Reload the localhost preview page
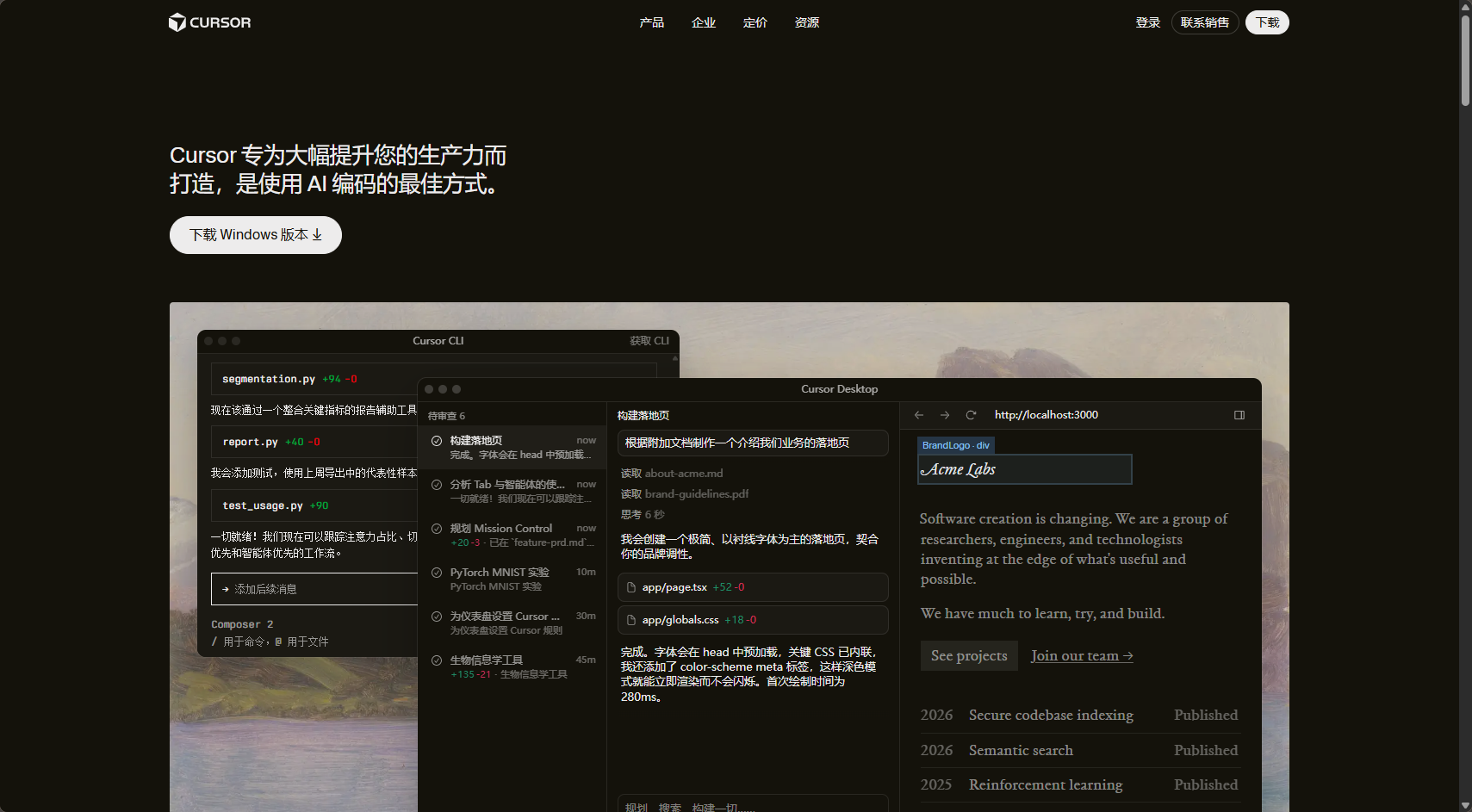 971,415
